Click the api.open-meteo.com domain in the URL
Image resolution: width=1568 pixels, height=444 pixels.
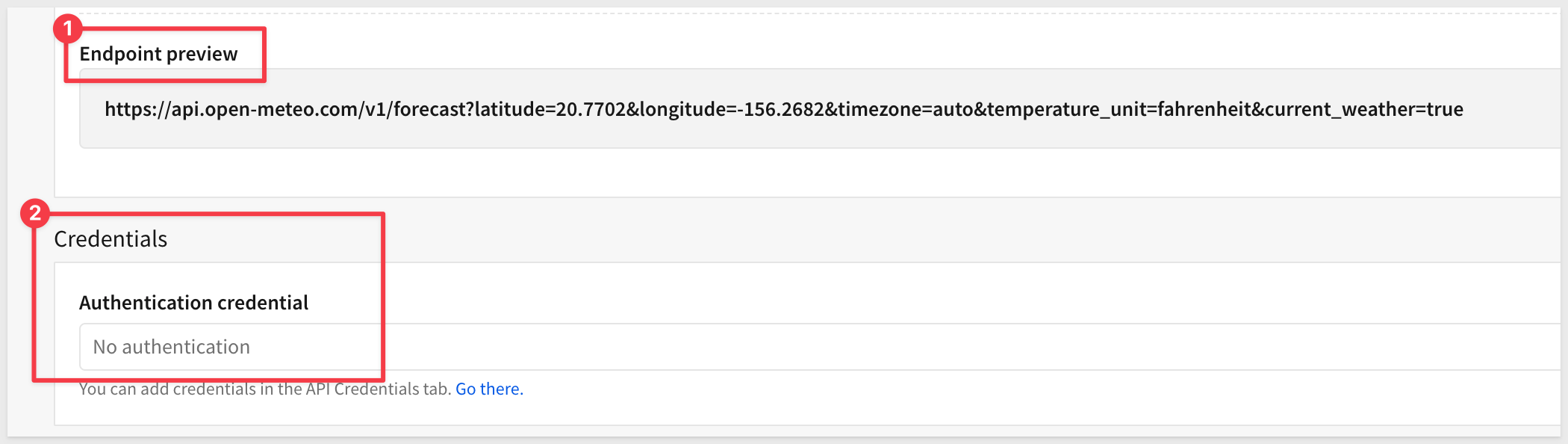tap(265, 110)
